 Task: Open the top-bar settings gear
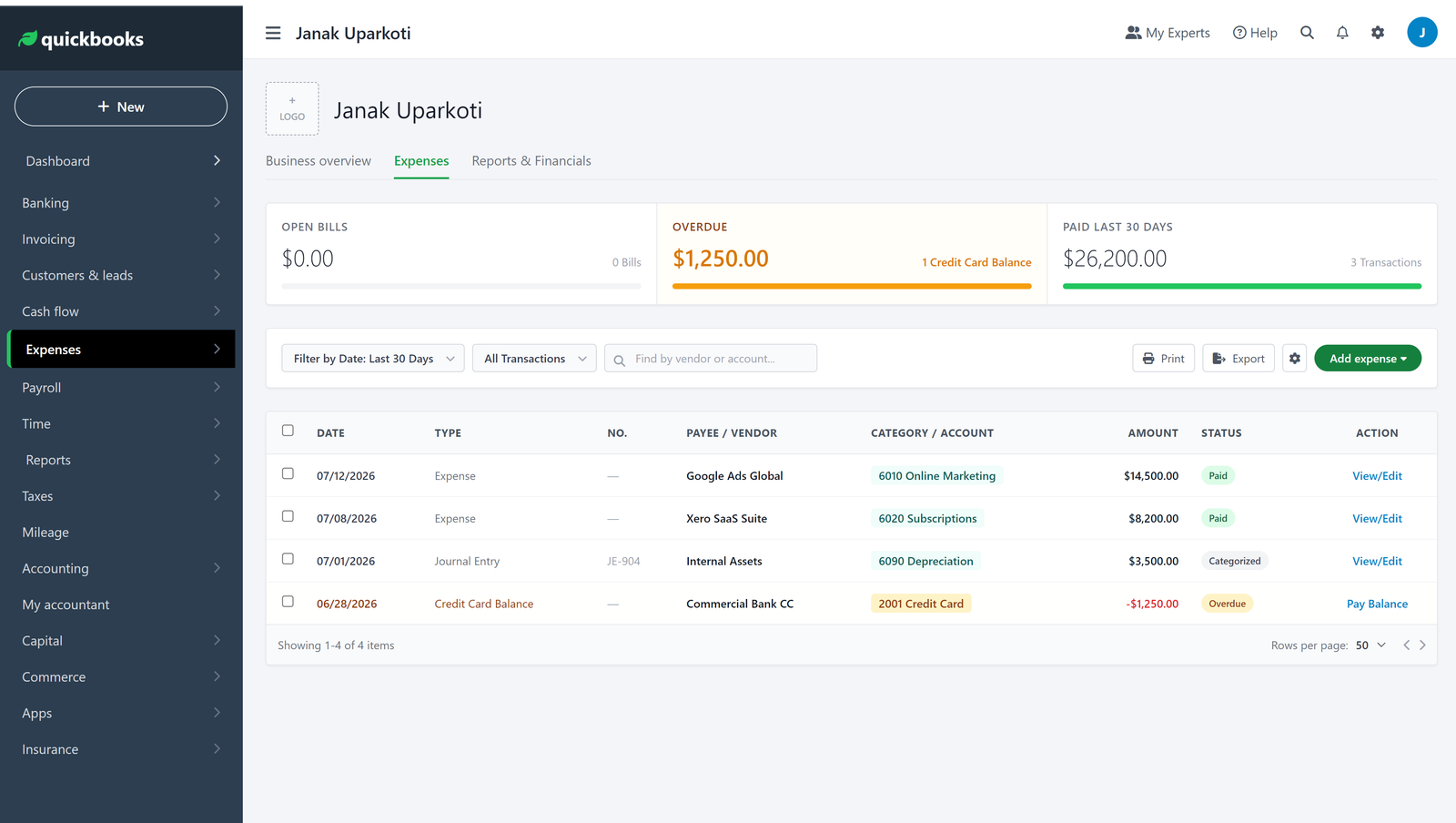1378,33
